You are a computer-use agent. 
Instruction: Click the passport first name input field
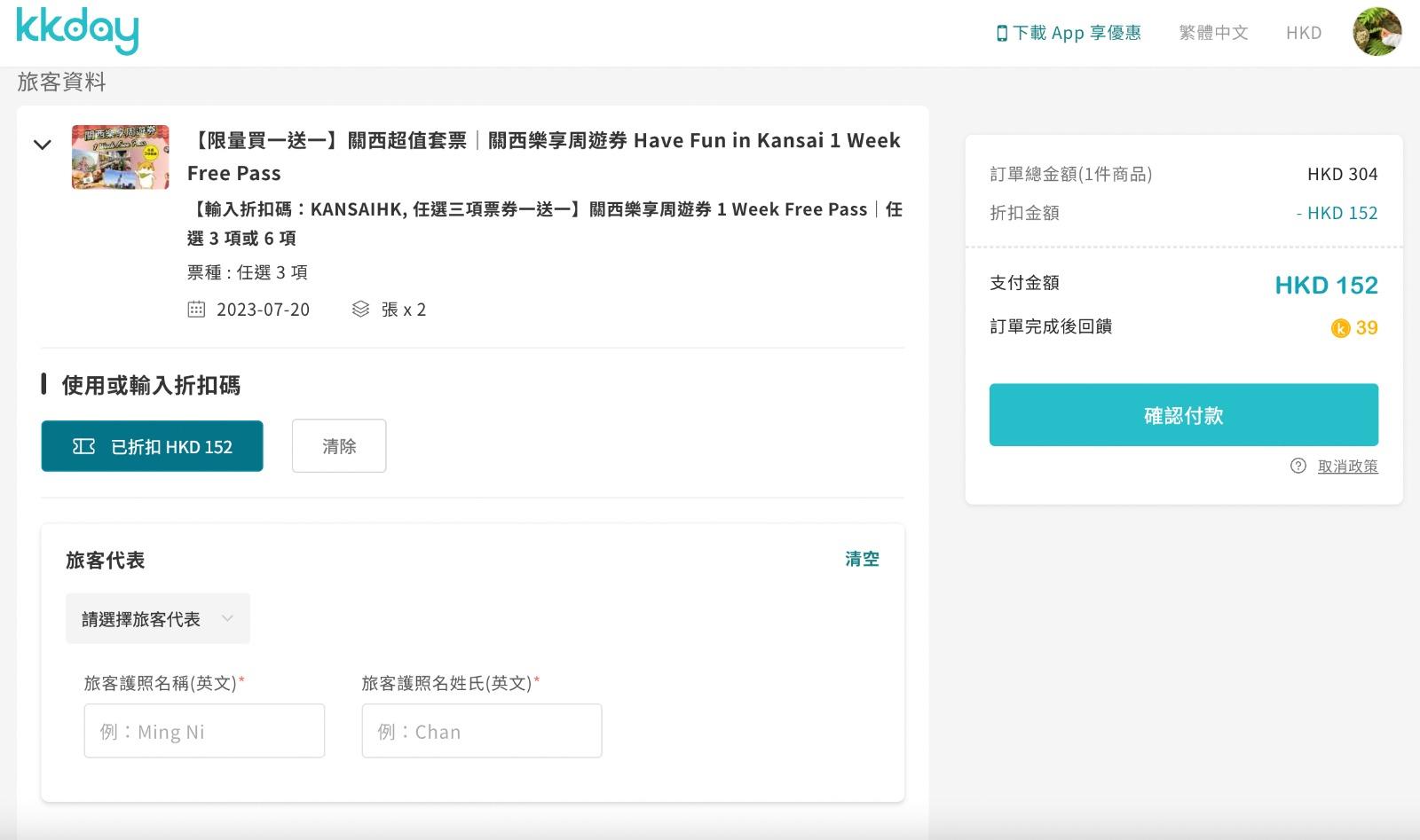click(x=204, y=731)
